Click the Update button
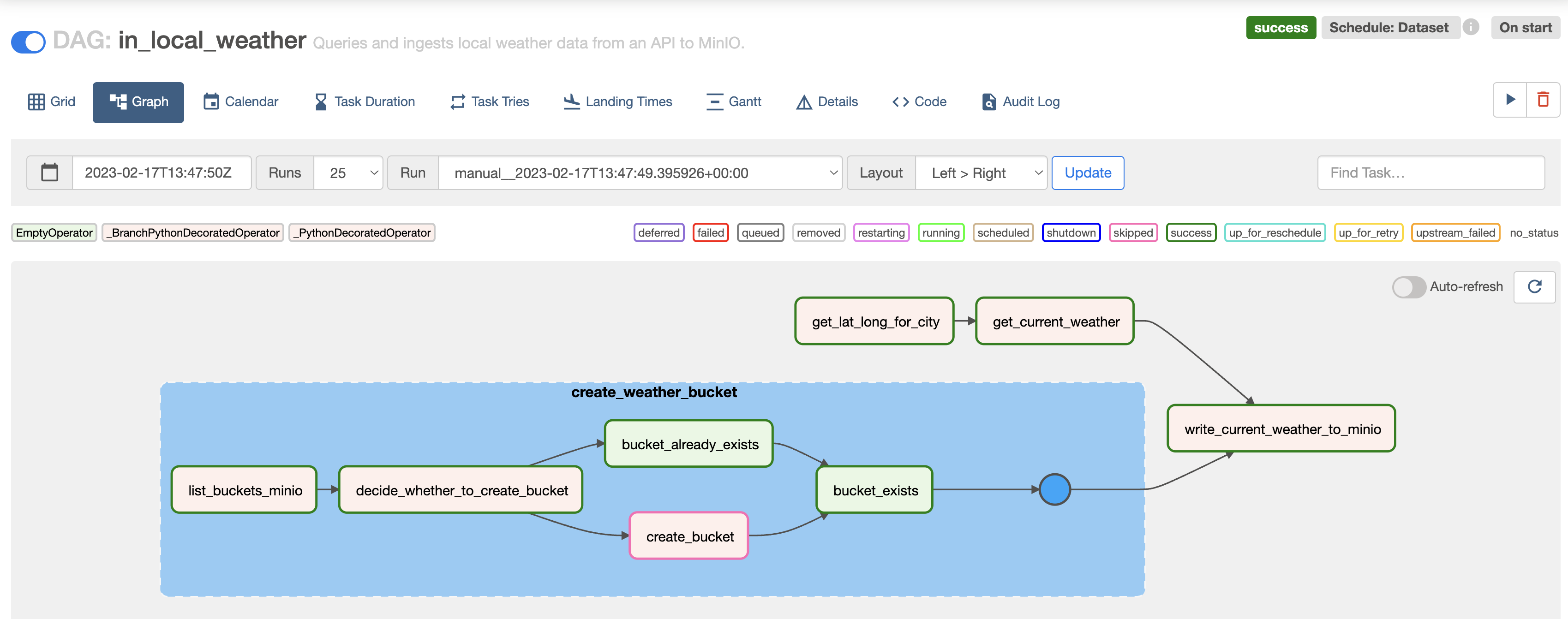Screen dimensions: 1568x619 tap(1087, 173)
